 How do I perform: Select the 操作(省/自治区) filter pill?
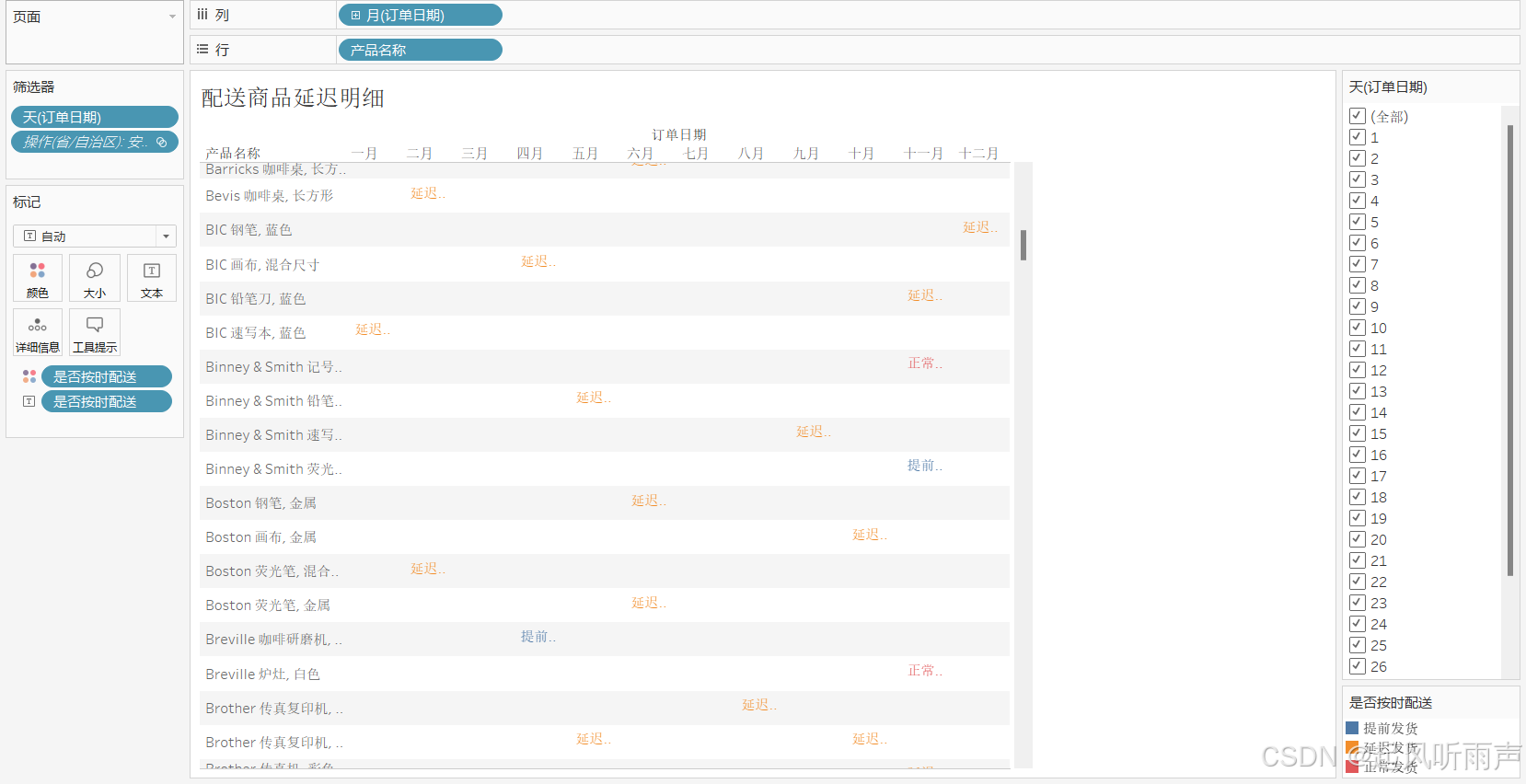point(95,142)
